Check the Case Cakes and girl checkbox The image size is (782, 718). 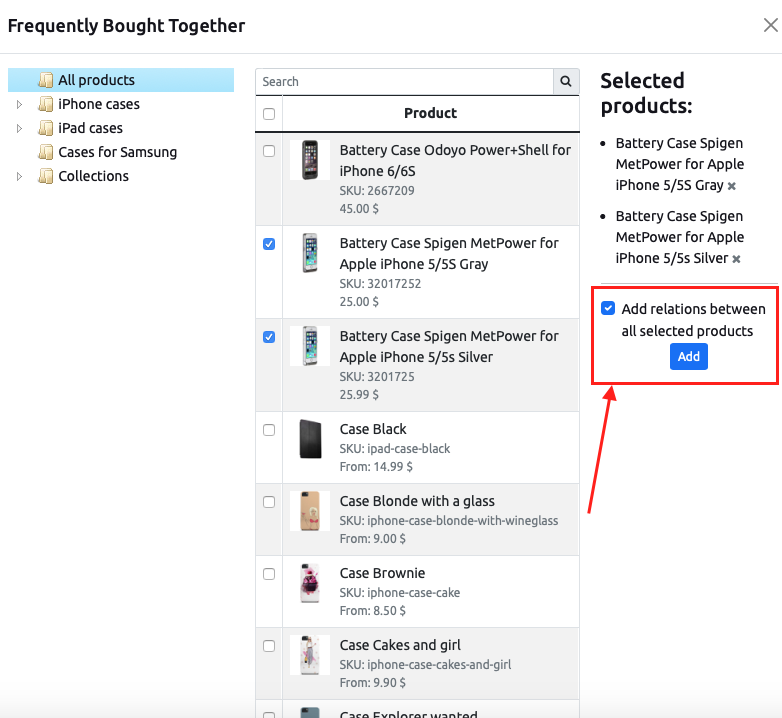[x=269, y=646]
